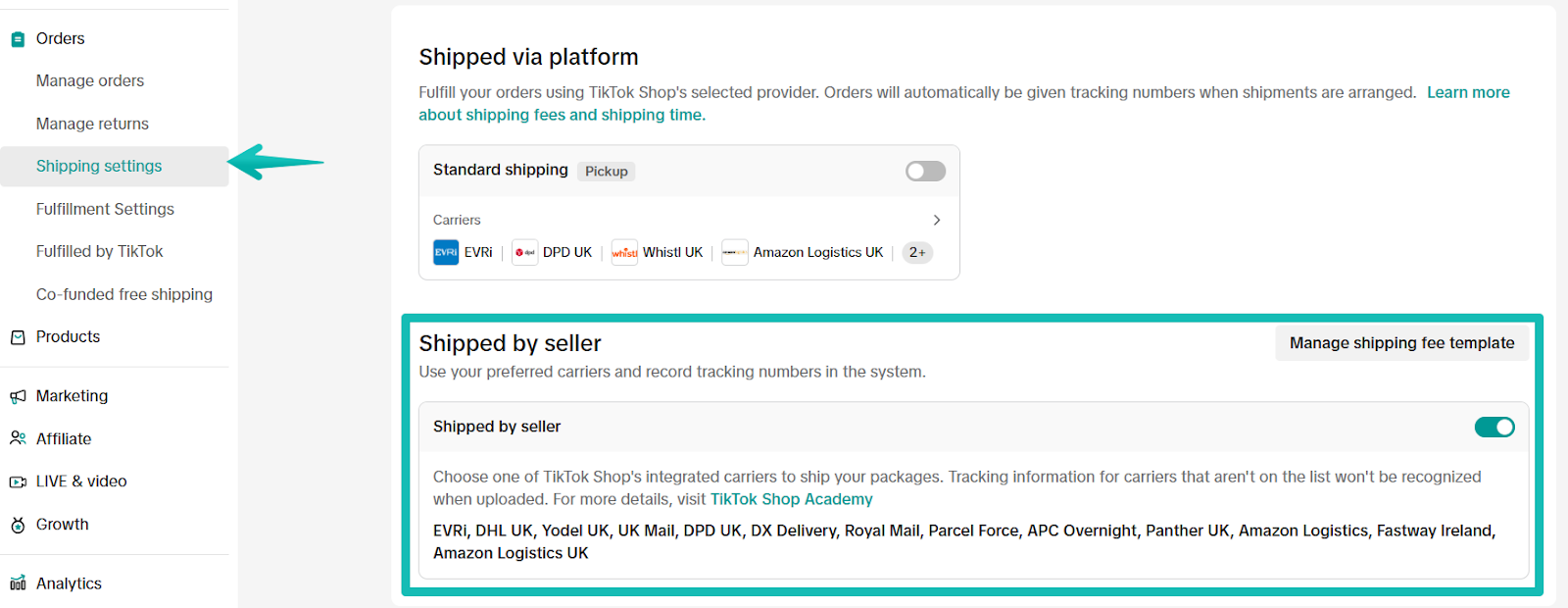Image resolution: width=1568 pixels, height=608 pixels.
Task: Open the Affiliate section icon
Action: click(x=17, y=438)
